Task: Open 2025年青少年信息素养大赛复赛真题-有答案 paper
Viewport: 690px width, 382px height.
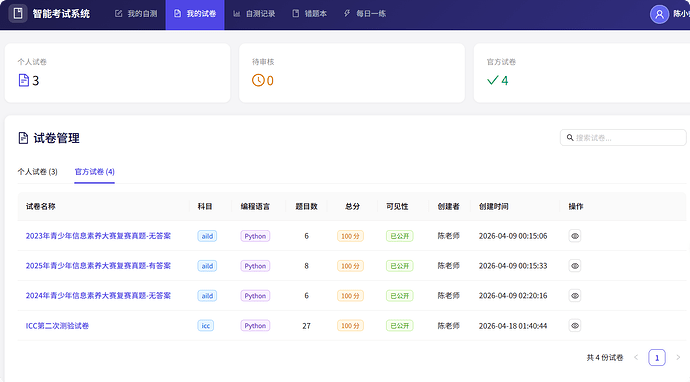Action: 98,266
